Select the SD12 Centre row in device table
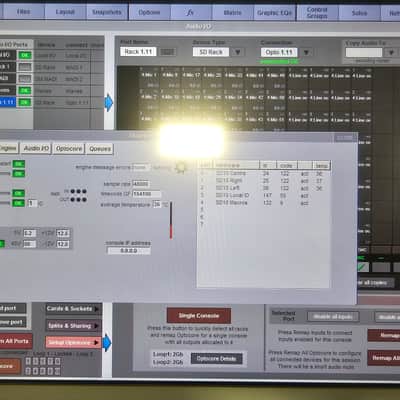Image resolution: width=400 pixels, height=400 pixels. point(265,173)
